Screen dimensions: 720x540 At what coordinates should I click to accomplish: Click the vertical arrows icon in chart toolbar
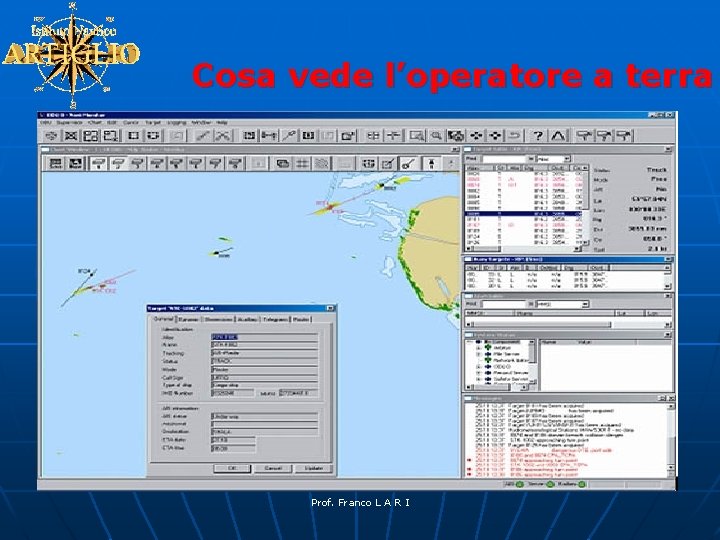point(432,163)
